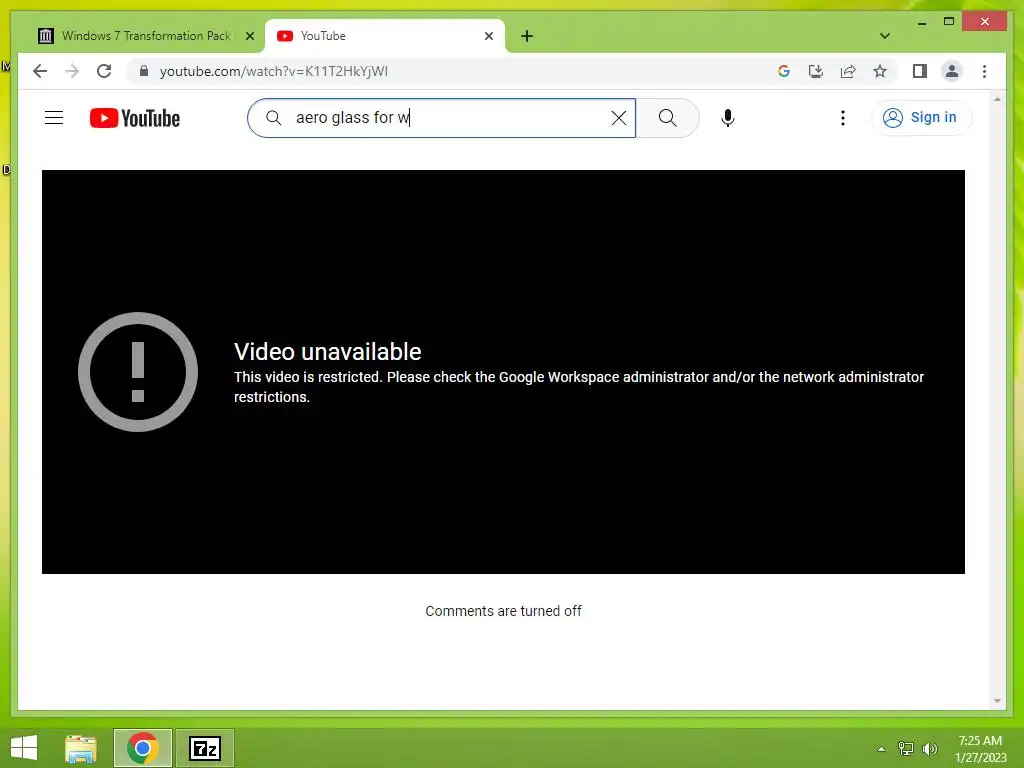
Task: Go to the YouTube logo home link
Action: pos(135,118)
